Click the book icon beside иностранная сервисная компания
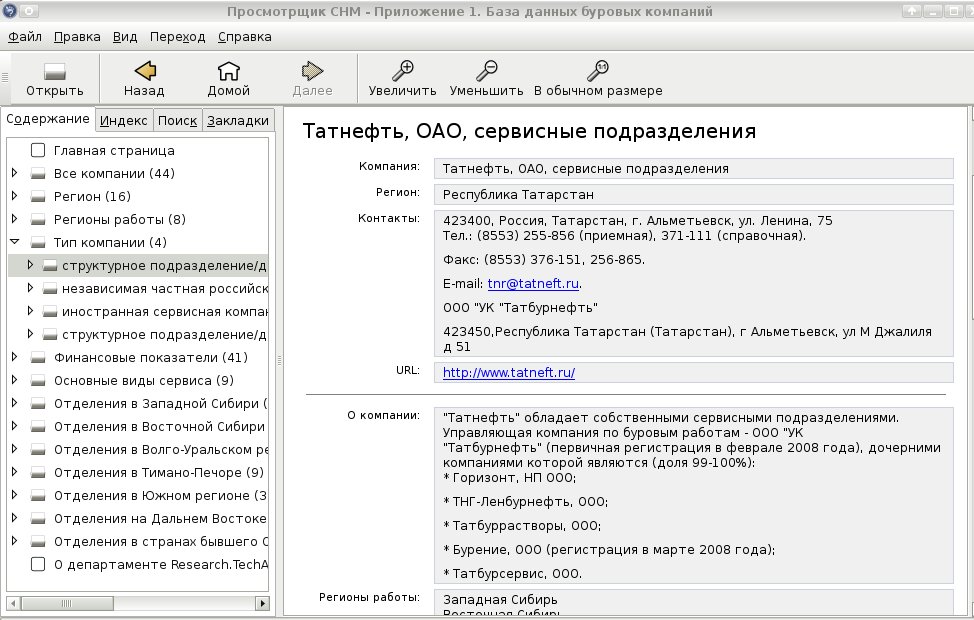Image resolution: width=974 pixels, height=620 pixels. pyautogui.click(x=50, y=311)
